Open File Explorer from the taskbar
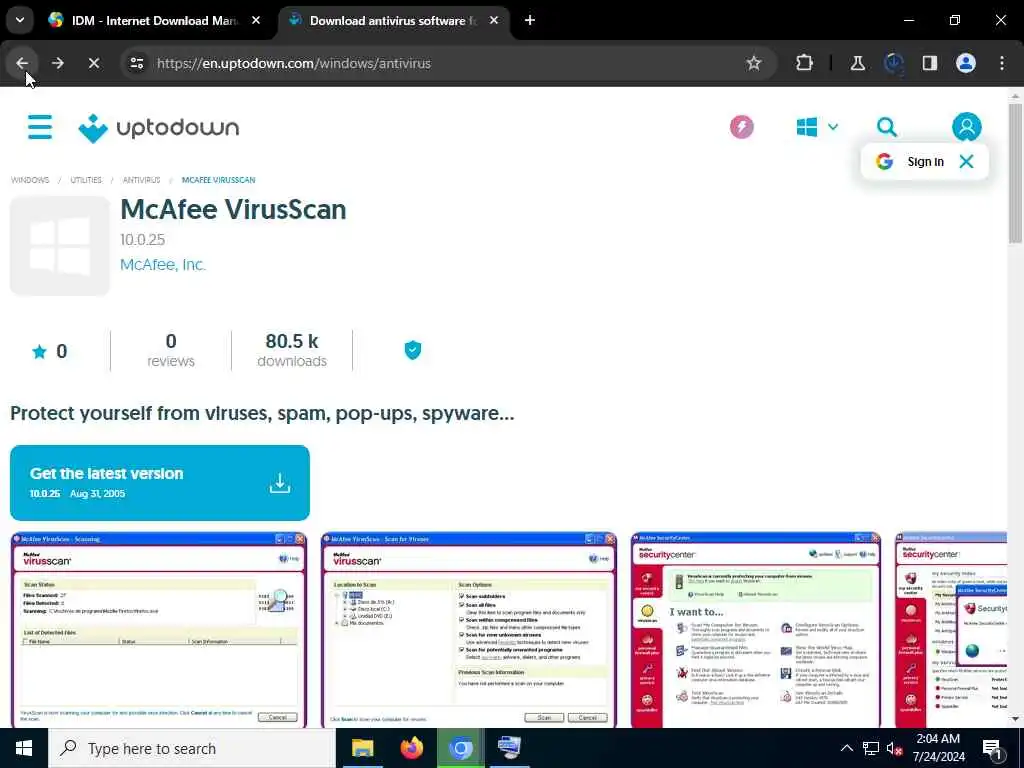 pyautogui.click(x=362, y=748)
